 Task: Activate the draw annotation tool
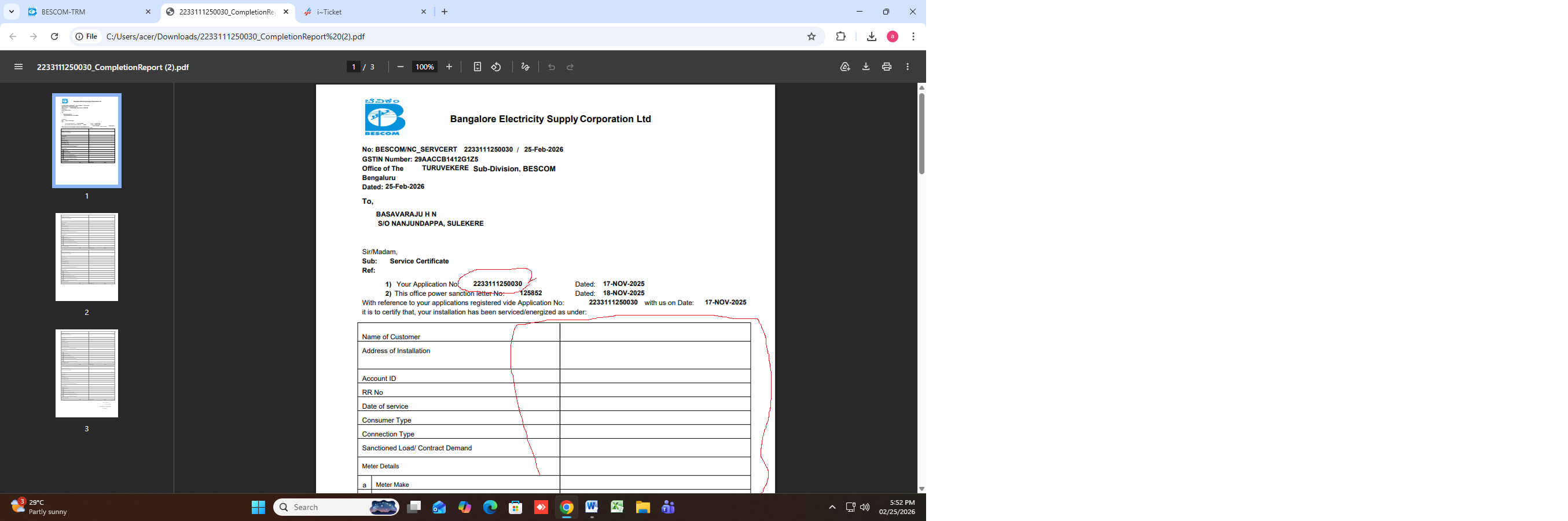(x=526, y=67)
